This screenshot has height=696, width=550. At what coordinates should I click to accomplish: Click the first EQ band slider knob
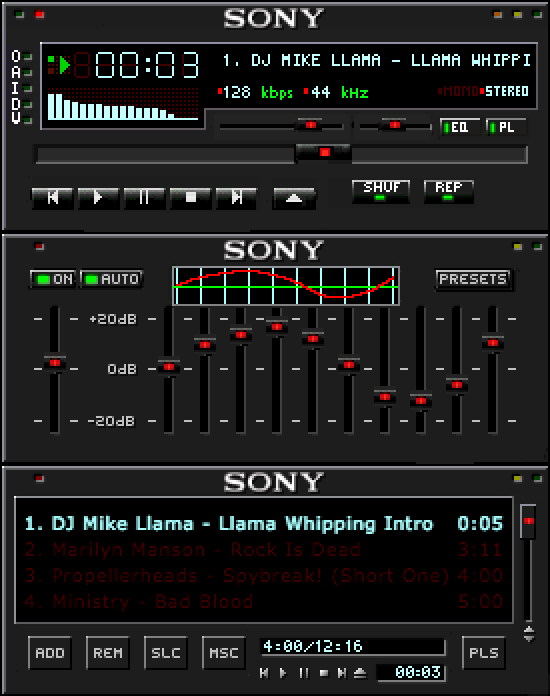[169, 367]
